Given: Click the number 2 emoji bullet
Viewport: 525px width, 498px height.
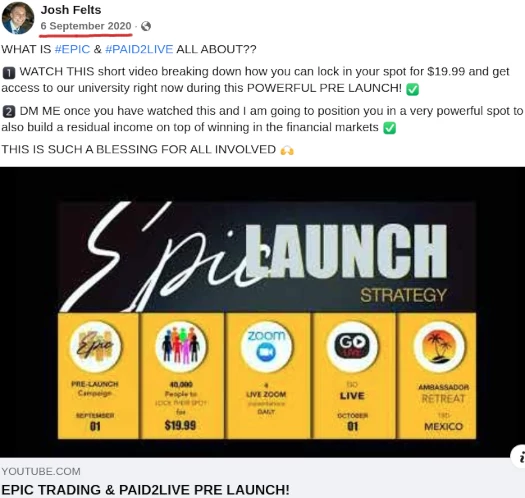Looking at the screenshot, I should 9,112.
